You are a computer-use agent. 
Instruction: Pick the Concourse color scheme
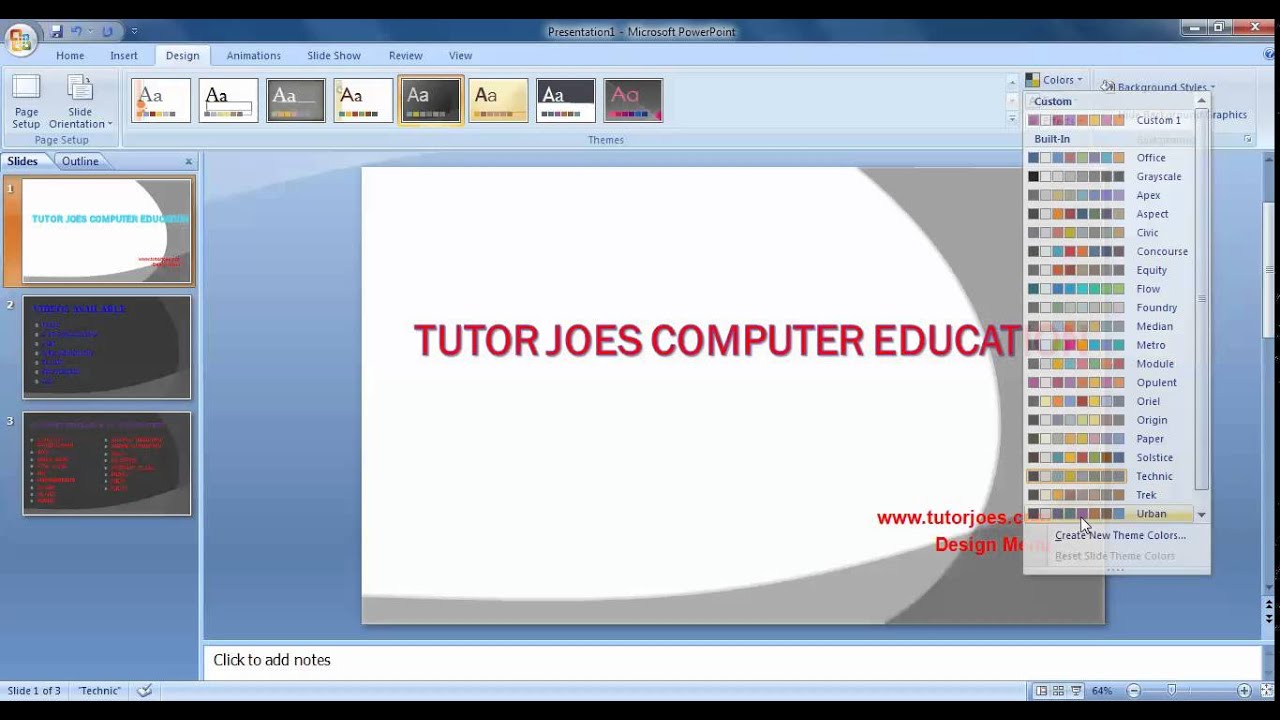[1111, 252]
